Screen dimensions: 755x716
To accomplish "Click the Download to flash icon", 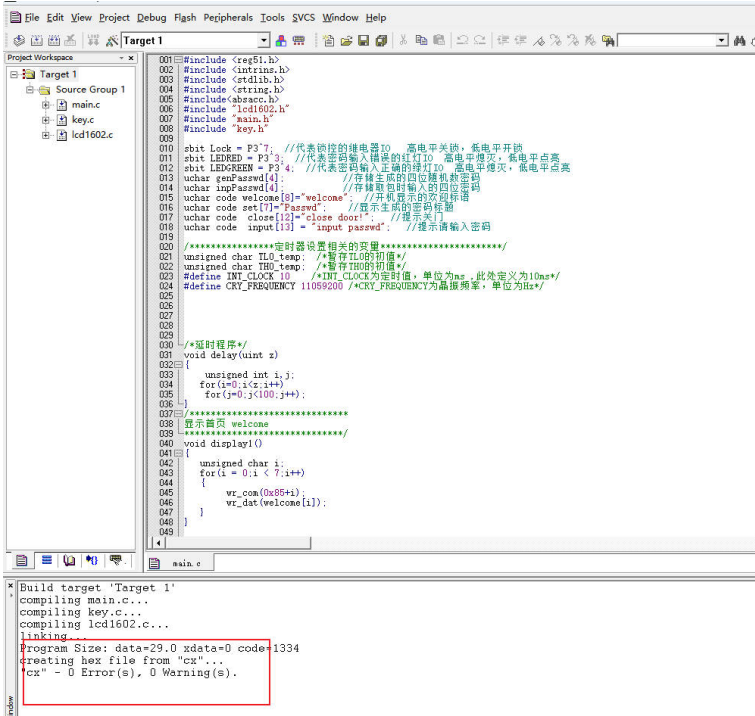I will [x=93, y=40].
